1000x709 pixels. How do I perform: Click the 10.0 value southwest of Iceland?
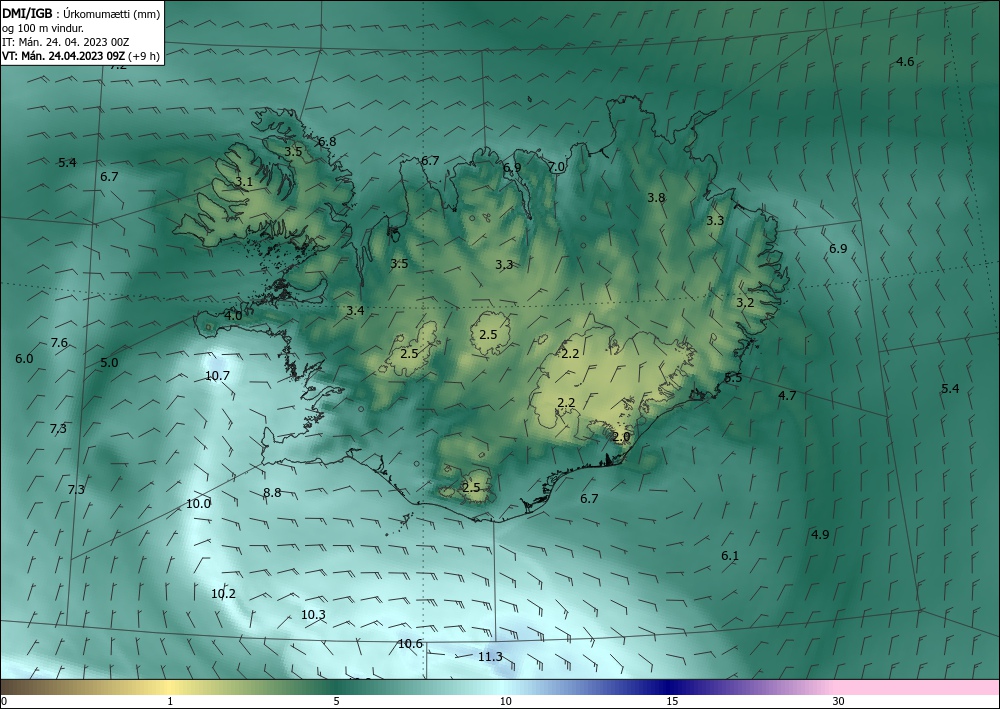(x=198, y=504)
